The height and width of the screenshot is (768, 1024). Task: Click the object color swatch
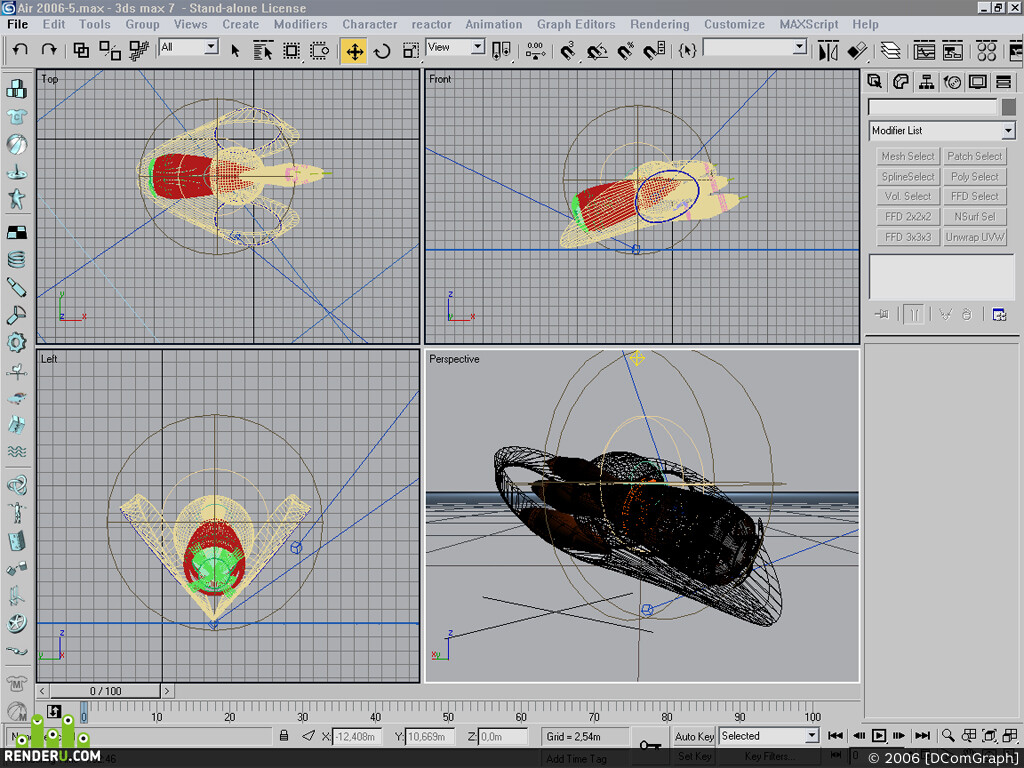click(x=1008, y=107)
